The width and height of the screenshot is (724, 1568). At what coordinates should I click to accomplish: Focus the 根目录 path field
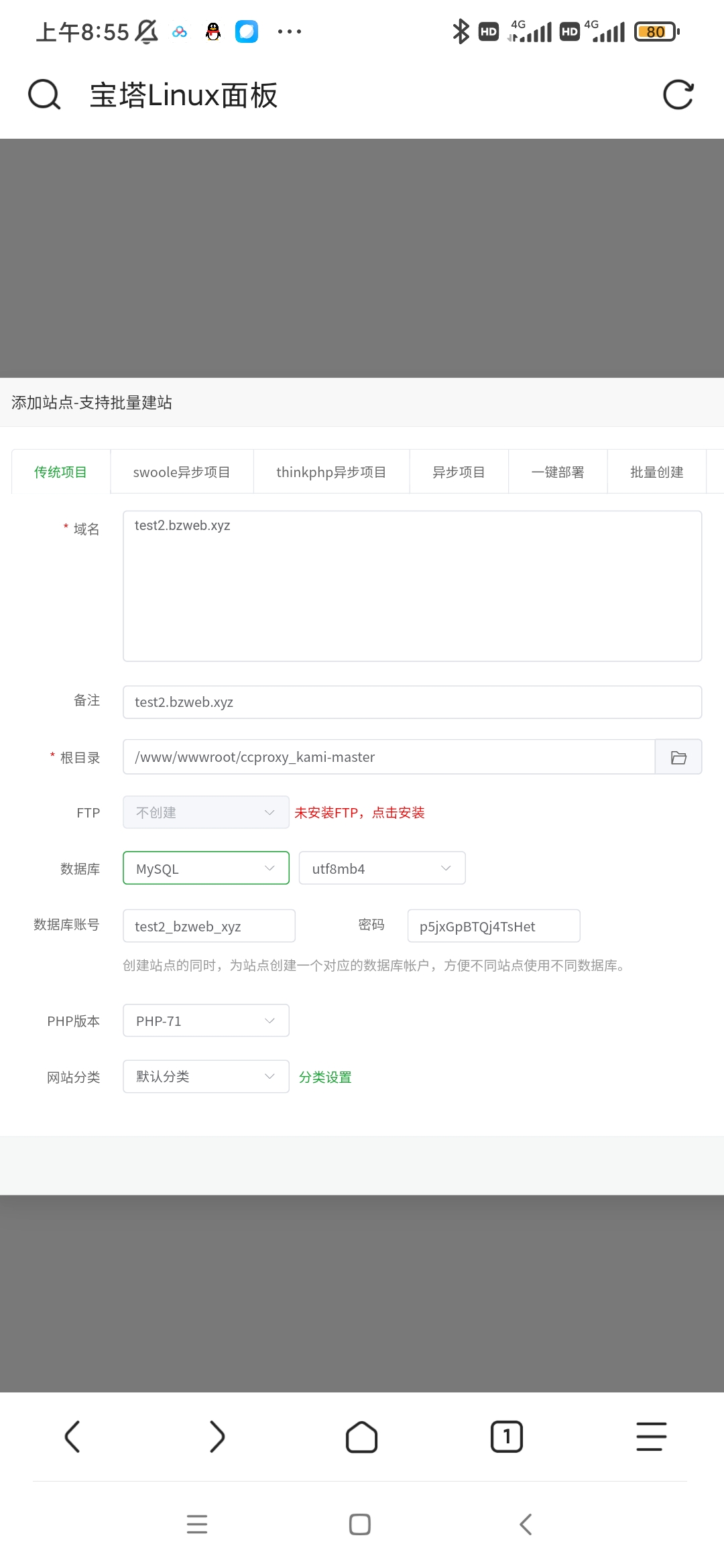389,757
